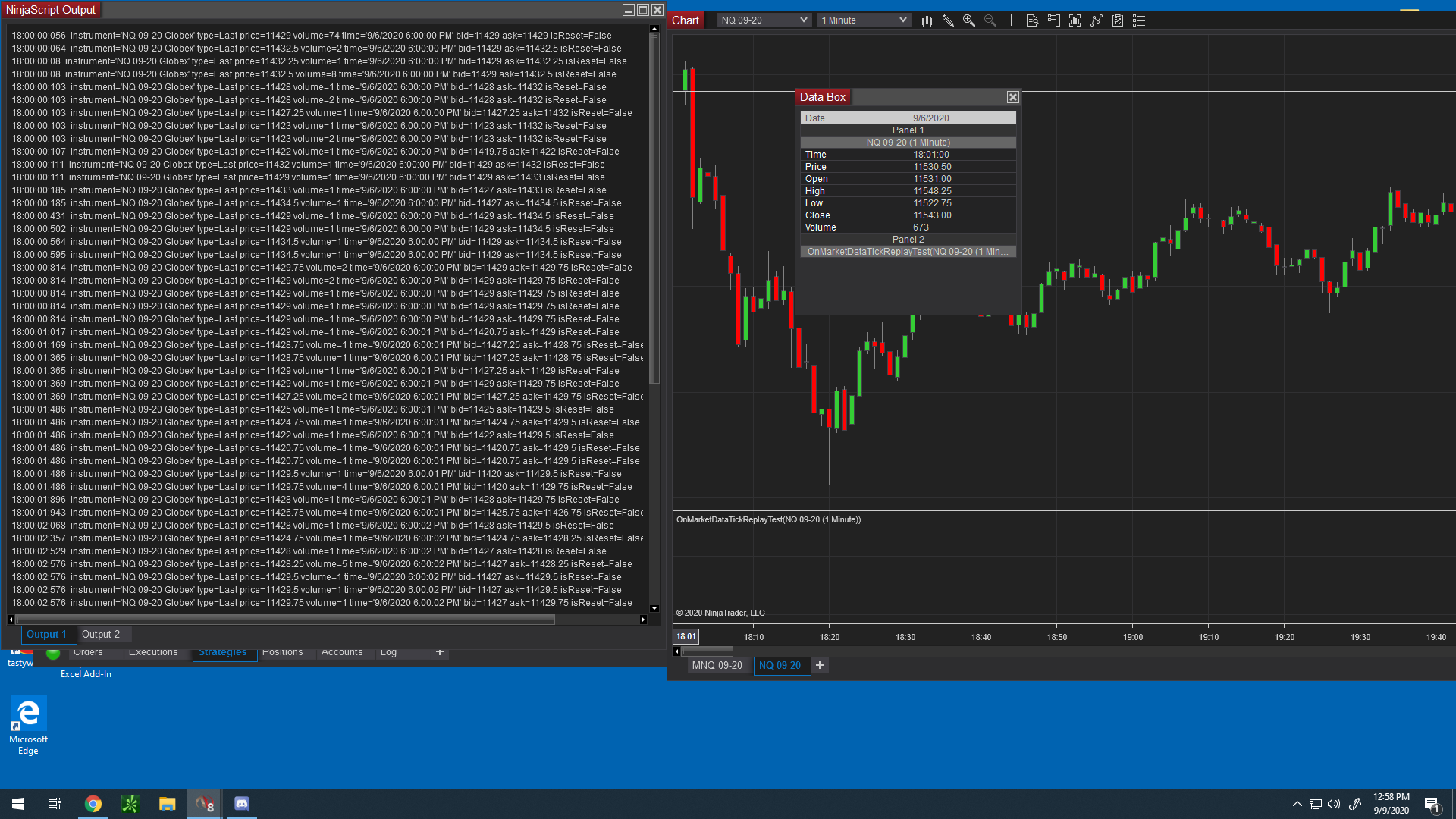
Task: Open Discord from the taskbar
Action: point(241,804)
